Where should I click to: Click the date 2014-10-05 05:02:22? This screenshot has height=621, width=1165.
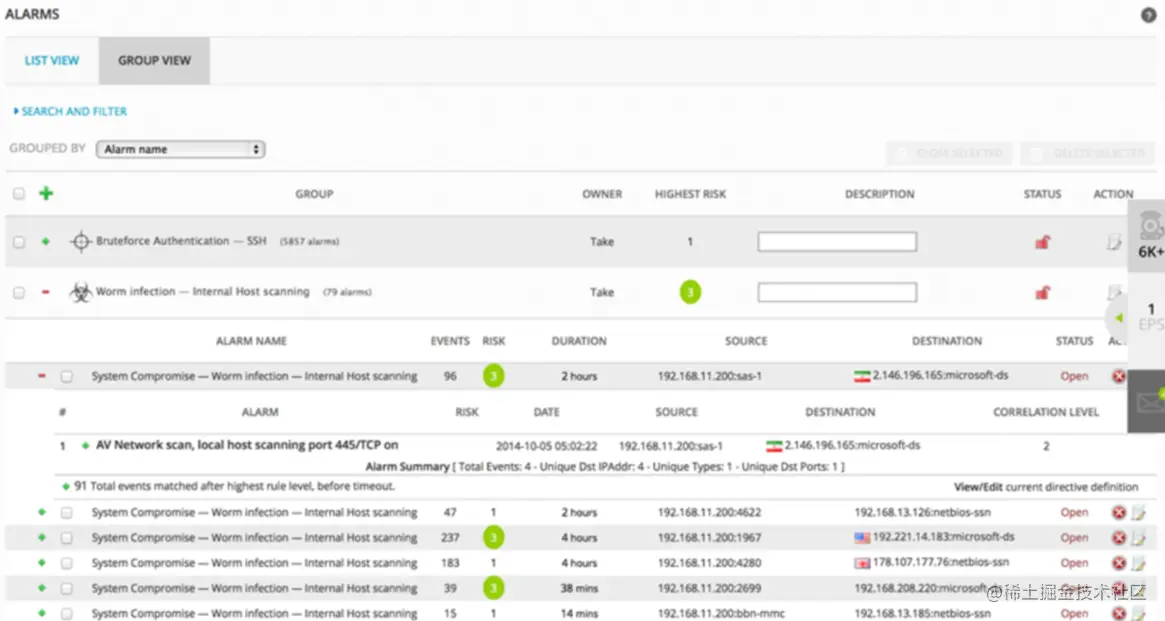click(x=547, y=446)
